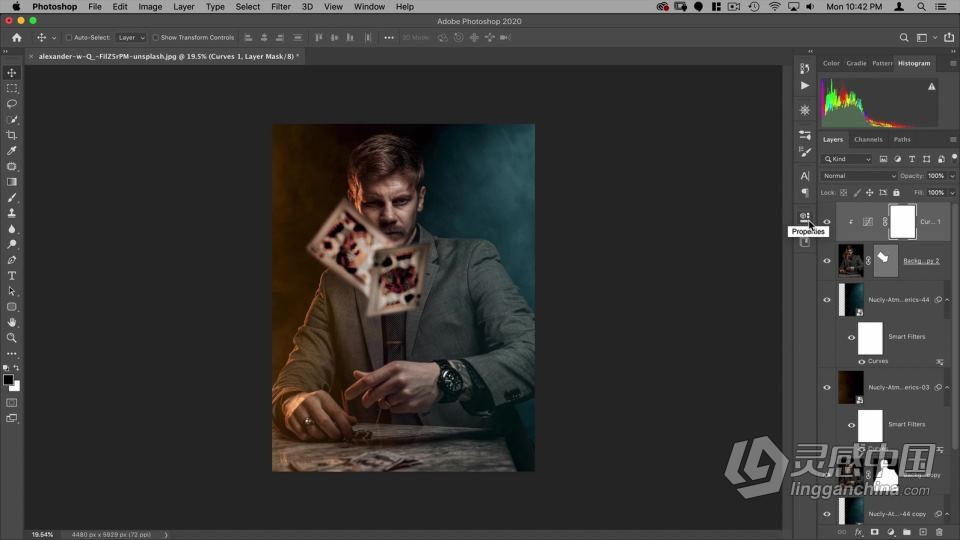Choose the Zoom tool
This screenshot has height=540, width=960.
pyautogui.click(x=12, y=338)
